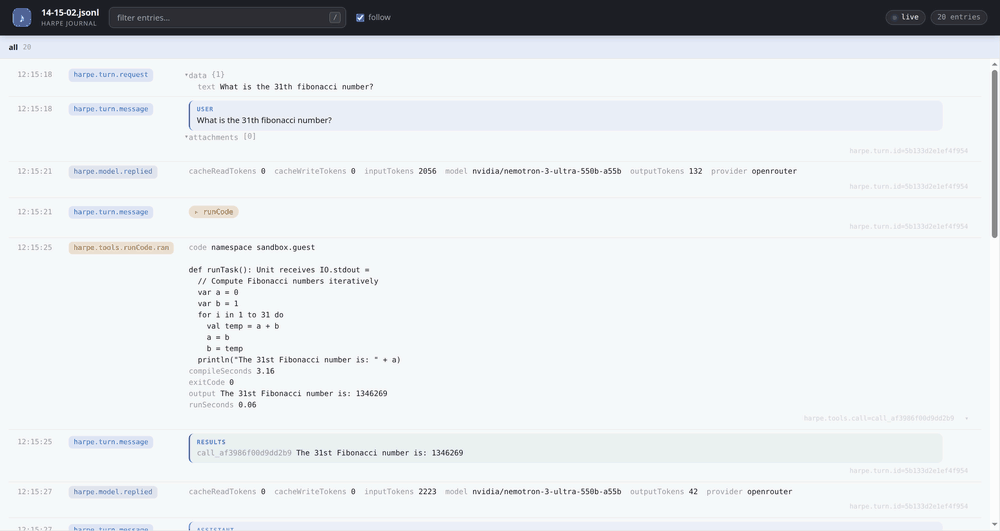Click the 'def runTask()' code line
This screenshot has width=1000, height=531.
pos(279,270)
